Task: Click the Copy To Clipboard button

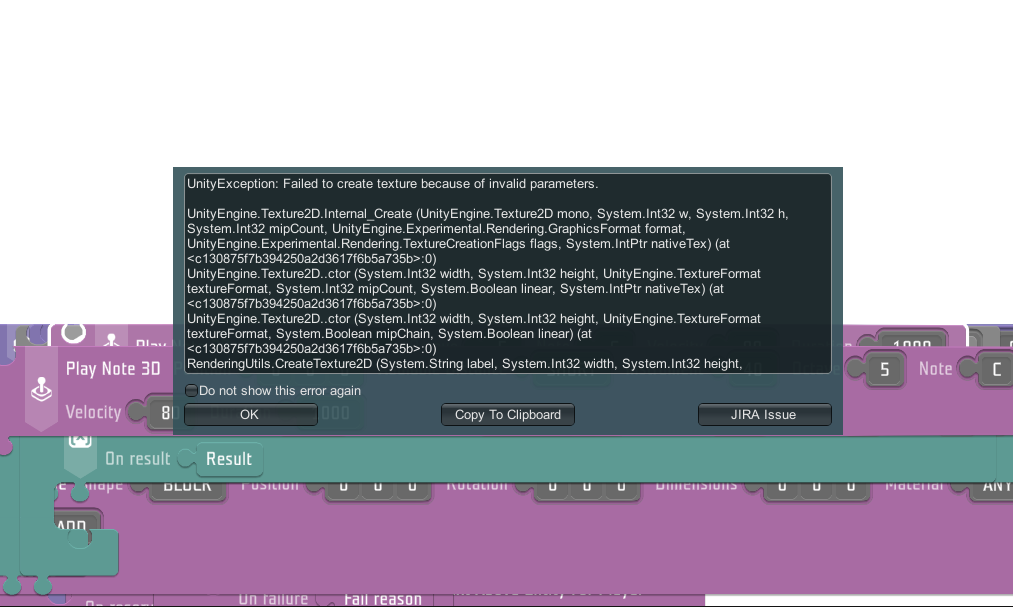Action: 508,415
